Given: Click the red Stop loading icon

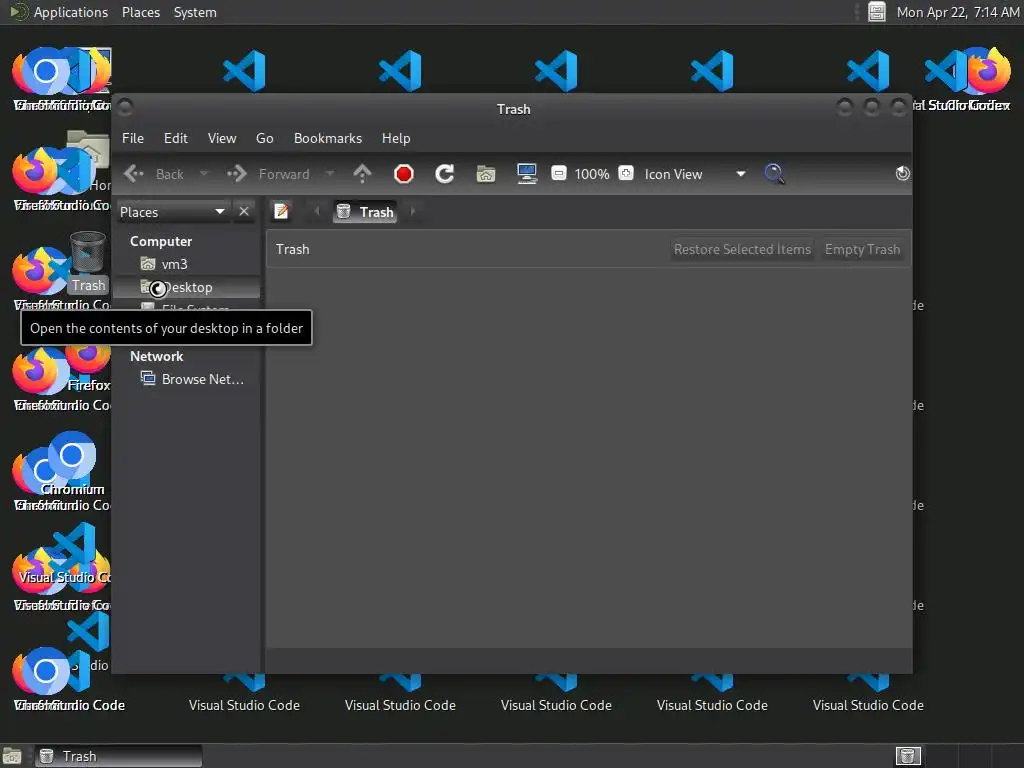Looking at the screenshot, I should [x=404, y=174].
